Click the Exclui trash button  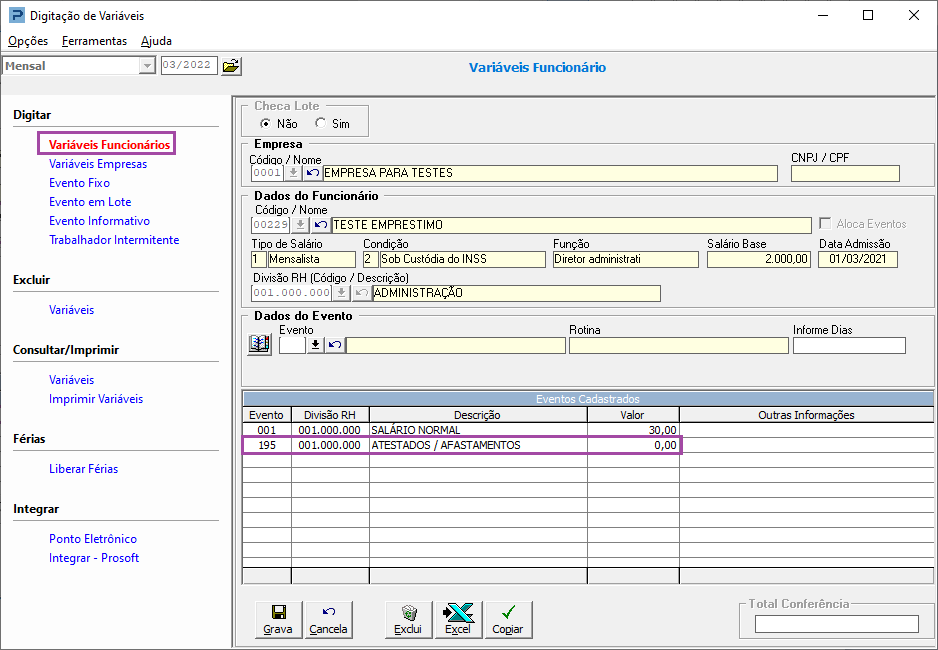pyautogui.click(x=408, y=619)
